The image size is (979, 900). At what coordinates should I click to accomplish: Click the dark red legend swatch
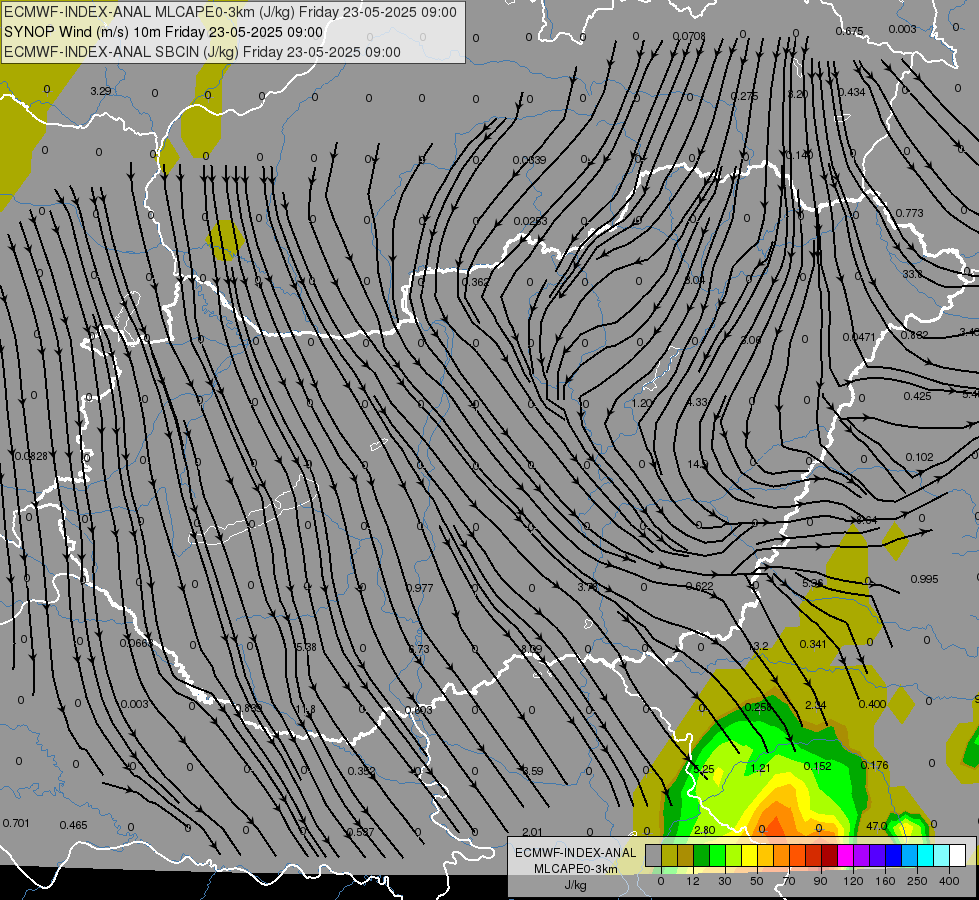tap(829, 856)
